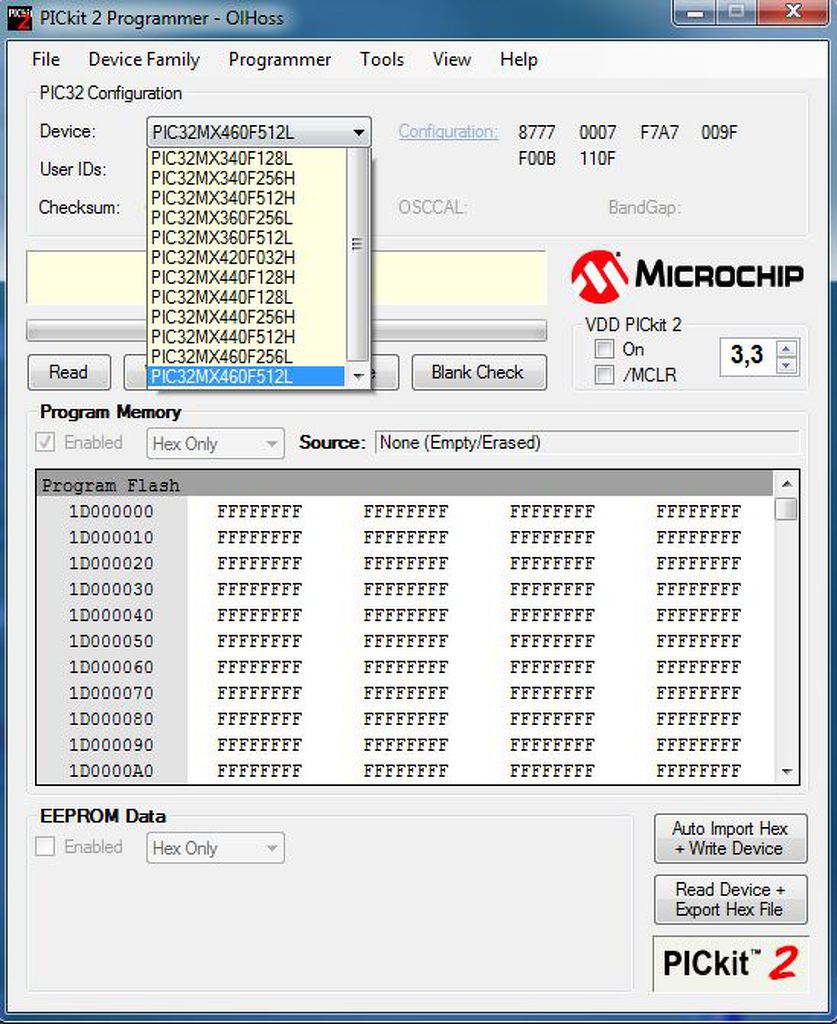Image resolution: width=837 pixels, height=1024 pixels.
Task: Click first FFFFFFFF cell in row 1D000010
Action: (x=260, y=537)
